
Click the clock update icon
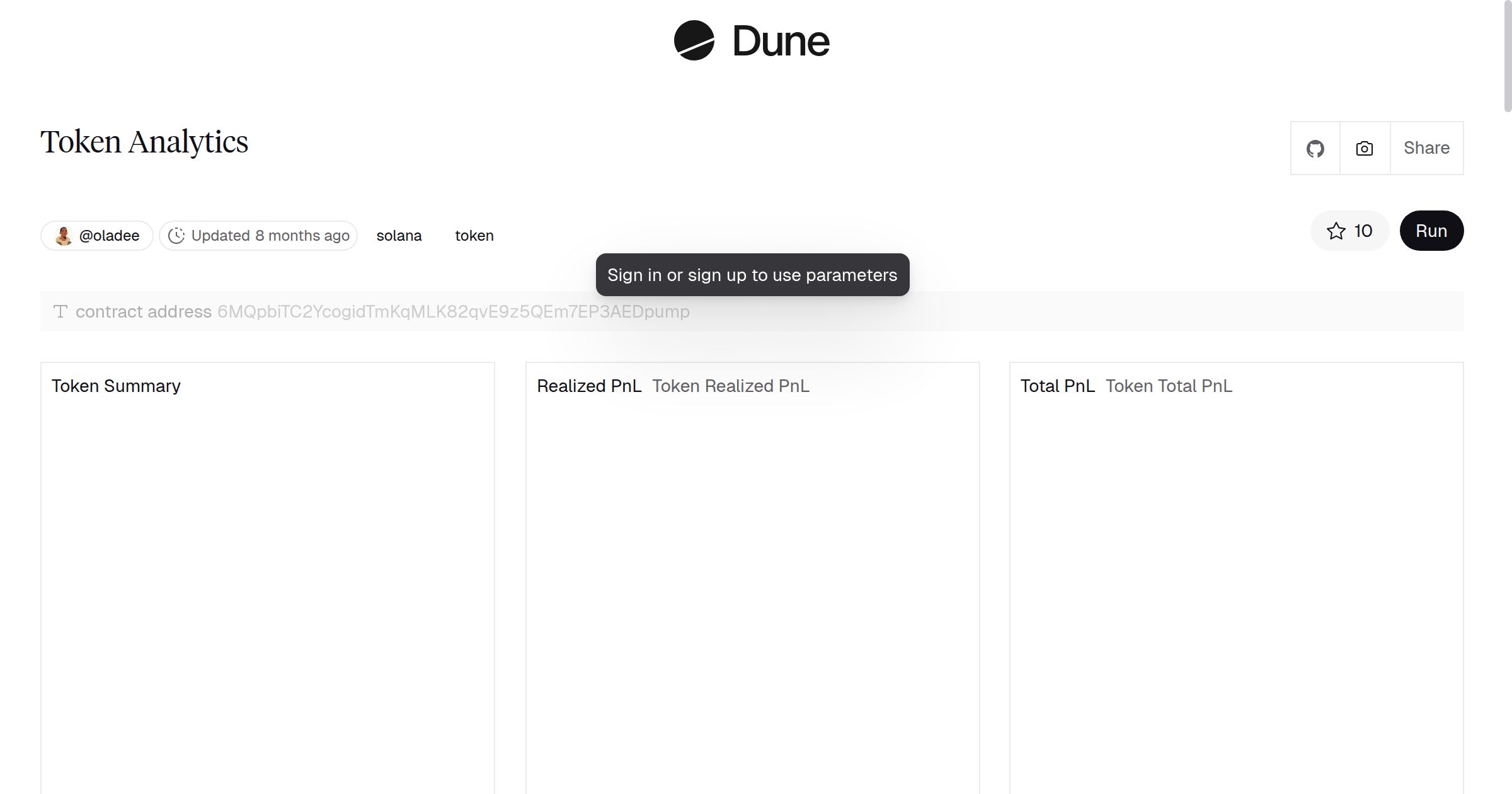(x=176, y=236)
